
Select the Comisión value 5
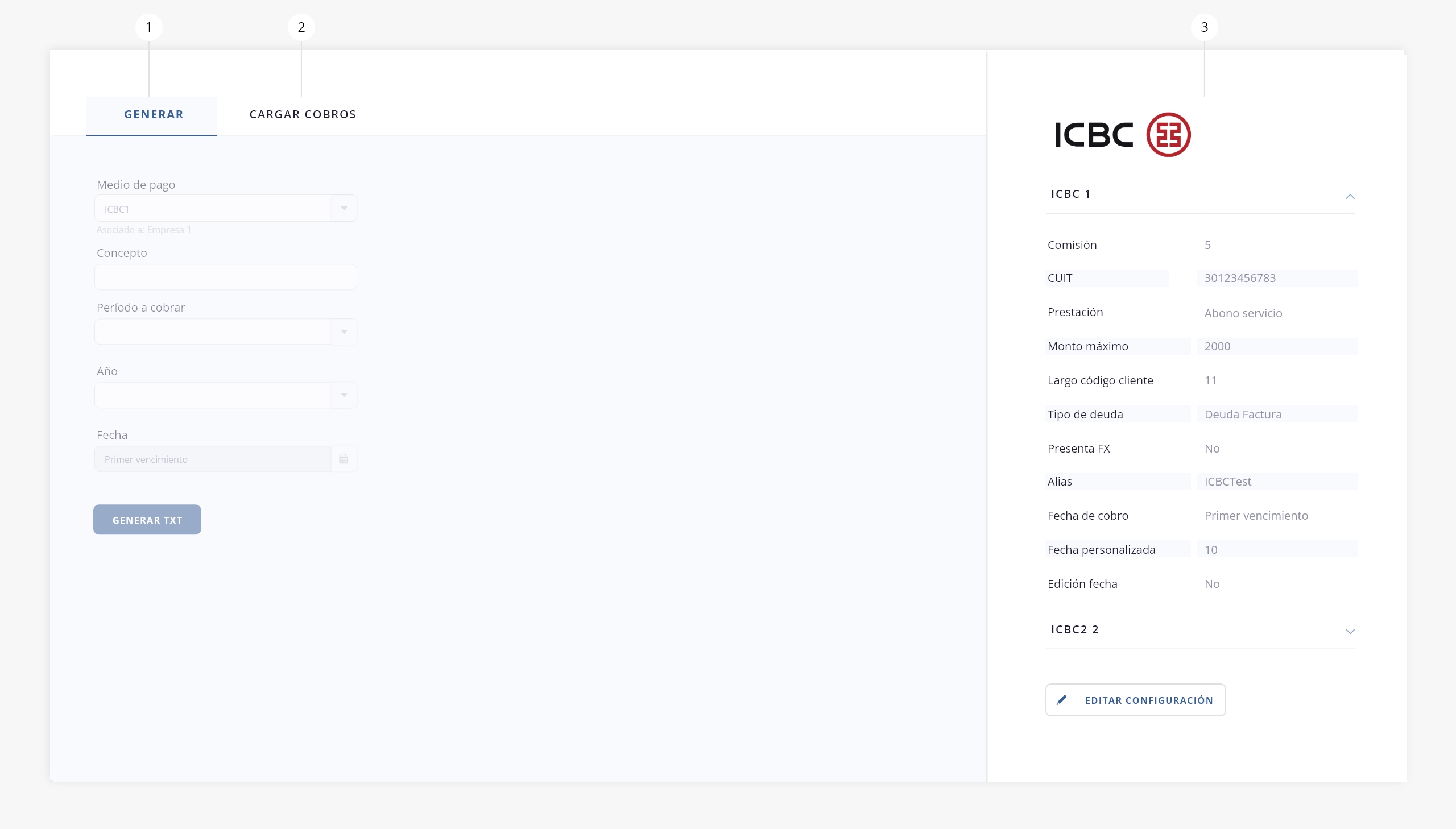pos(1207,246)
